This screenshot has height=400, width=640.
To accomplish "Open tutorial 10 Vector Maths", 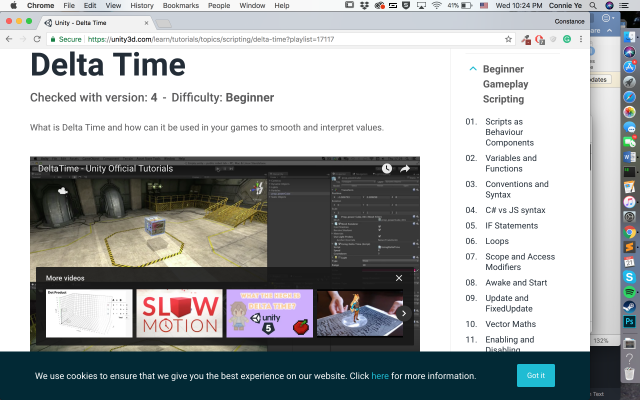I will [x=512, y=324].
